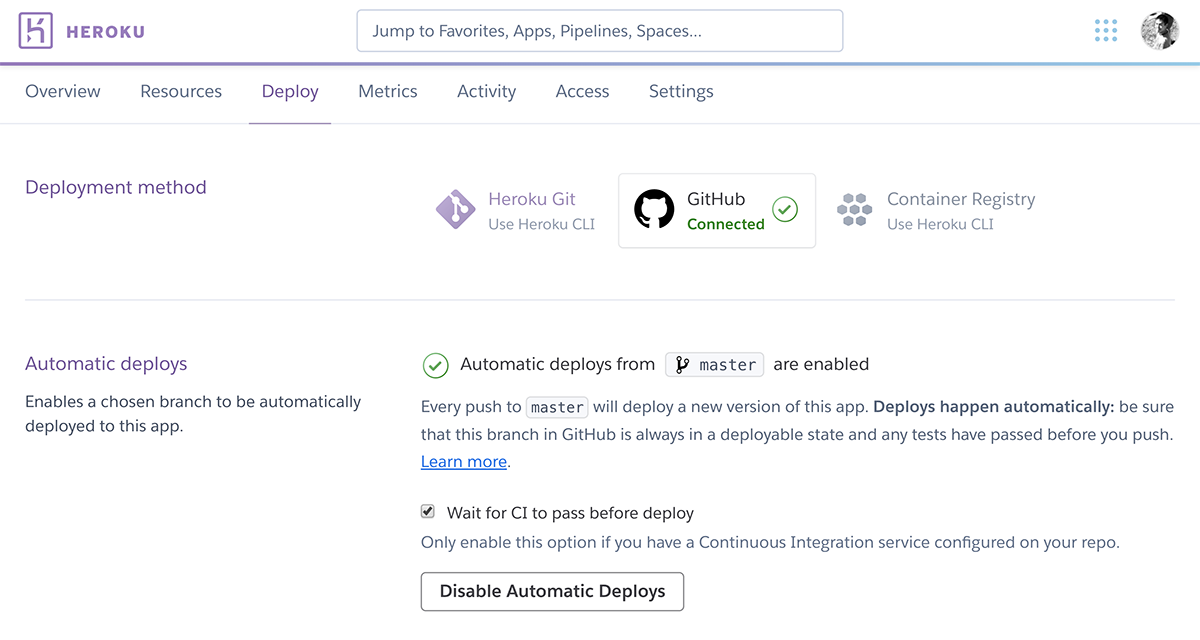Click the GitHub octocat icon
Screen dimensions: 1200x640
pyautogui.click(x=654, y=210)
